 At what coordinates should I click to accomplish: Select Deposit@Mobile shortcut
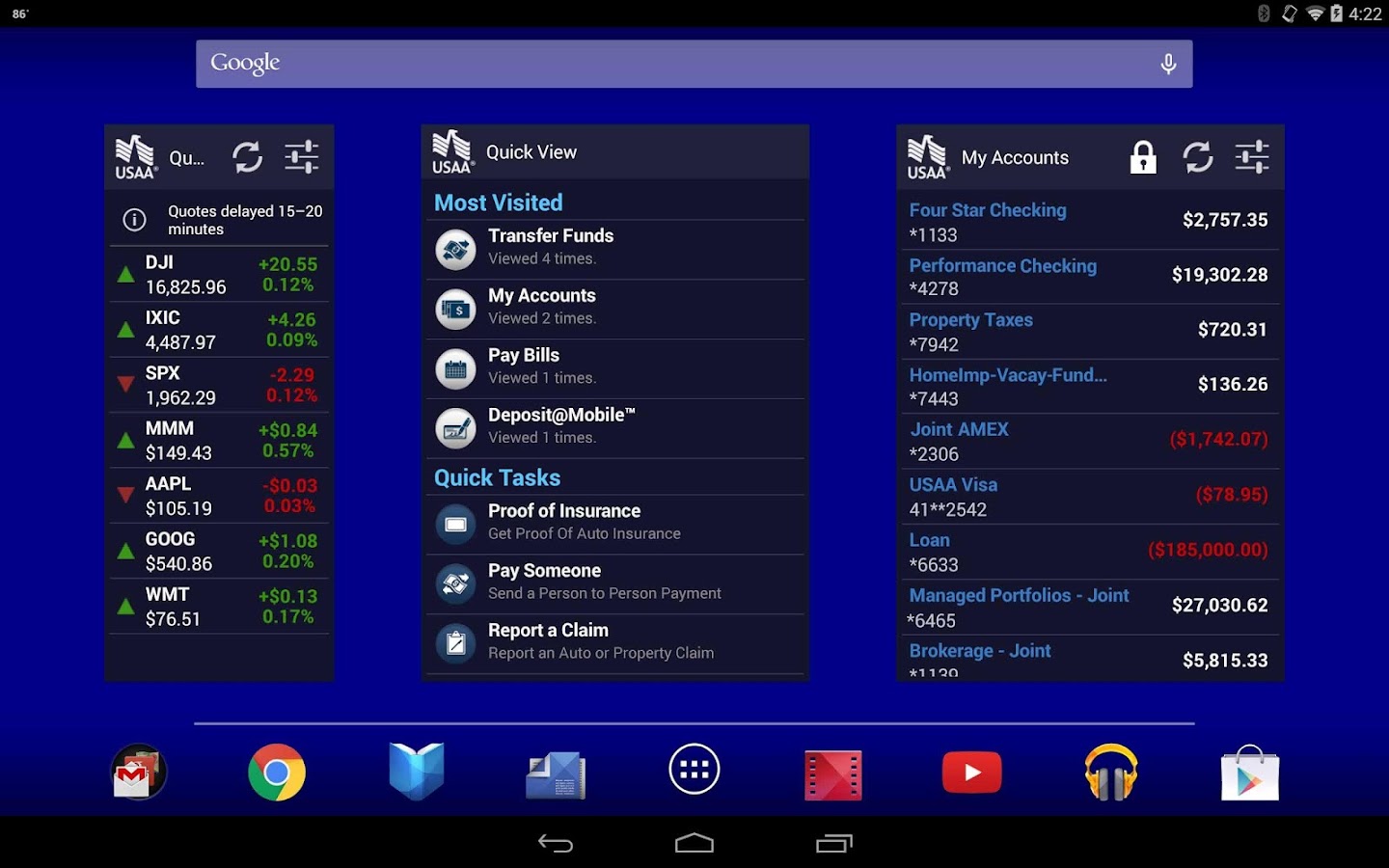(615, 428)
